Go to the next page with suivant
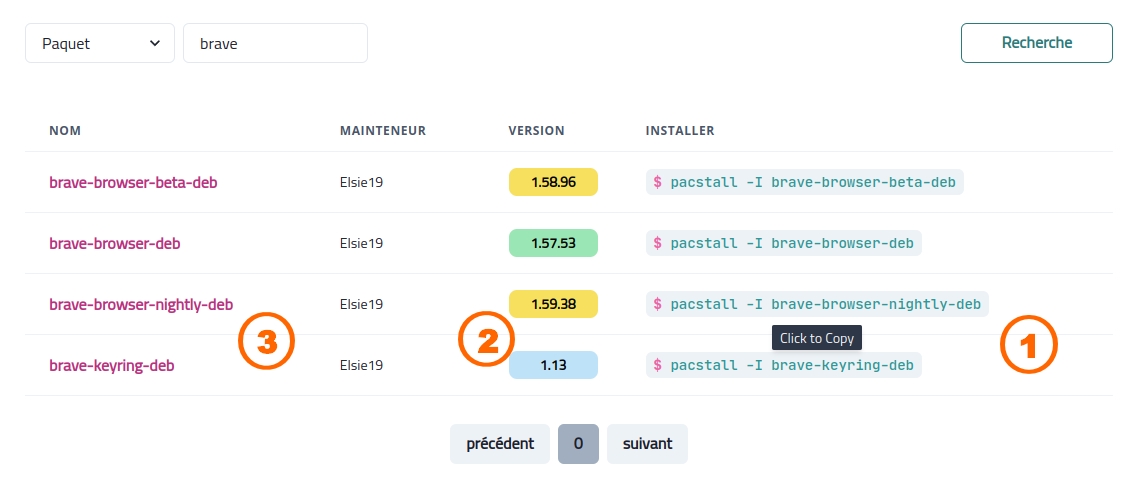The height and width of the screenshot is (481, 1135). click(647, 443)
